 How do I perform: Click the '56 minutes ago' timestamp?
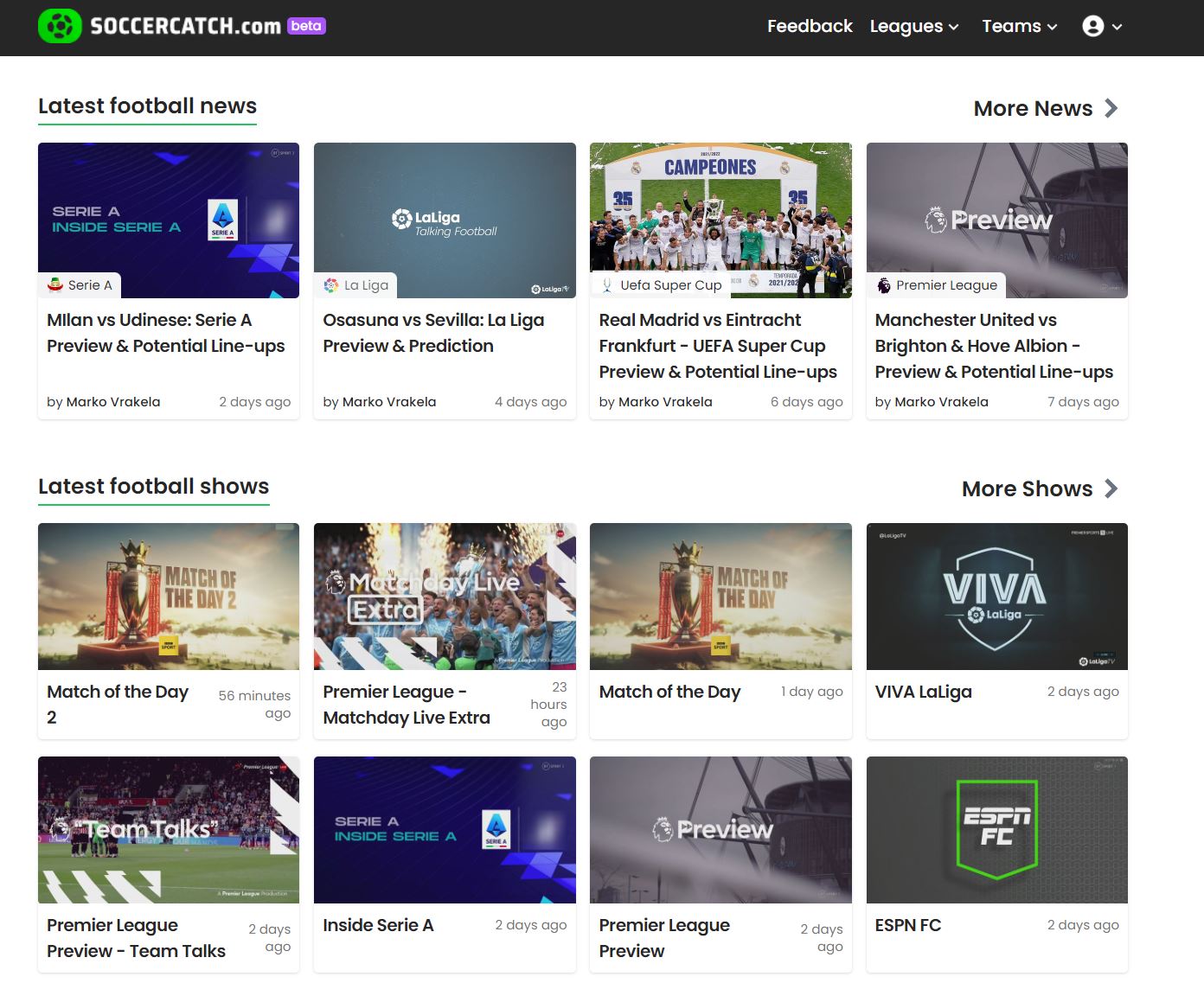254,704
